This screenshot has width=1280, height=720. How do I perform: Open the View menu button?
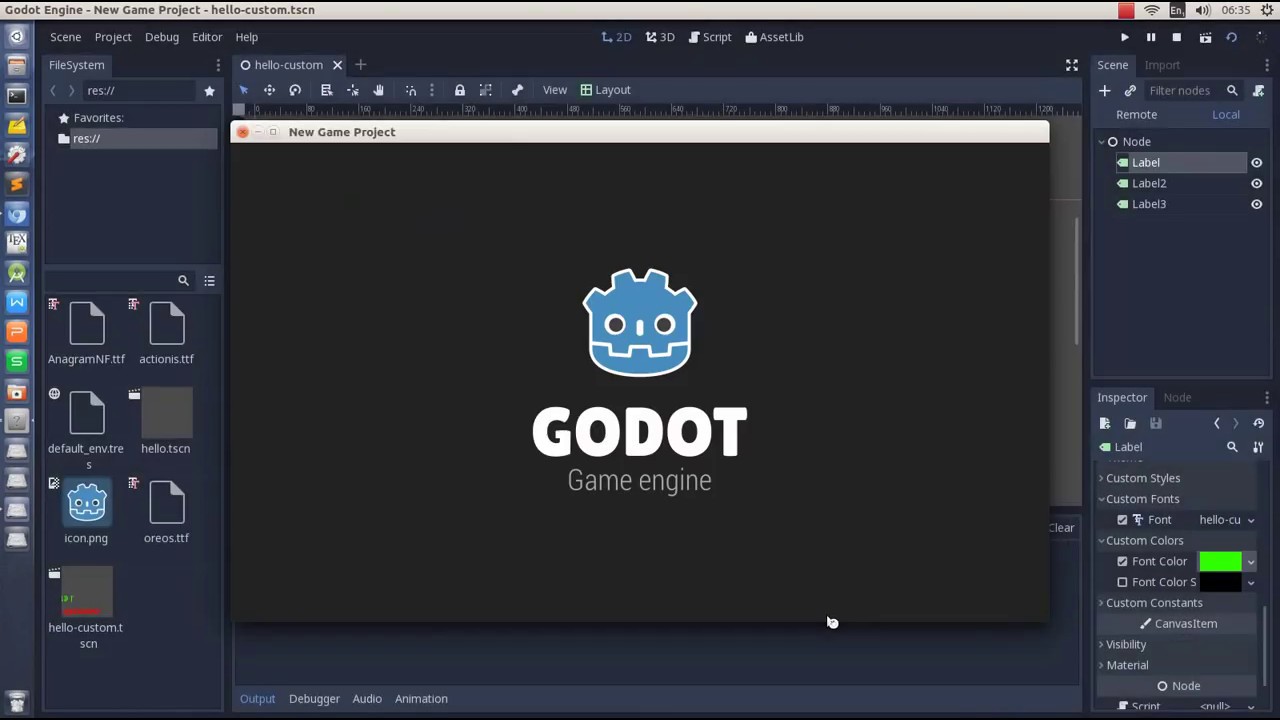[x=554, y=90]
